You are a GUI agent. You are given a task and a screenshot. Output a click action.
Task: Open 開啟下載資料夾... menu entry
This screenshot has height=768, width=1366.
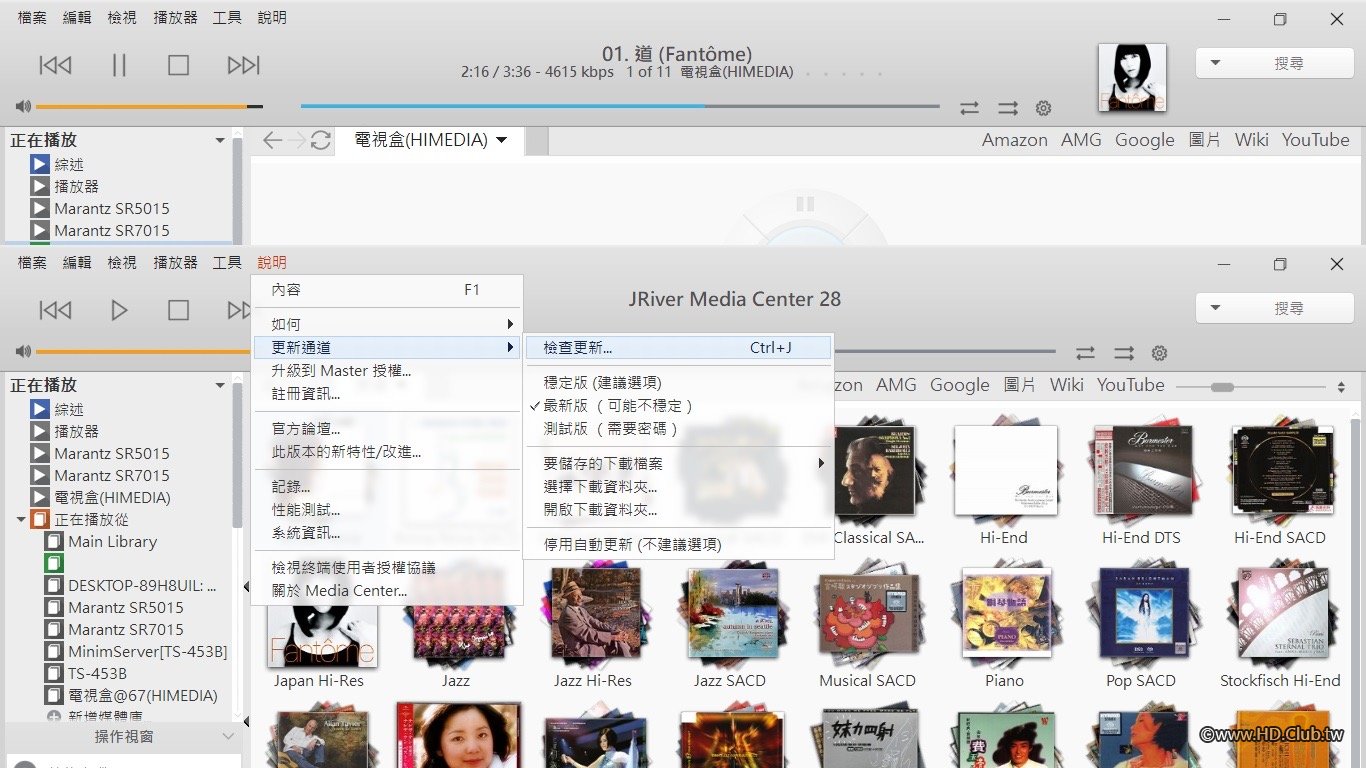pos(678,510)
